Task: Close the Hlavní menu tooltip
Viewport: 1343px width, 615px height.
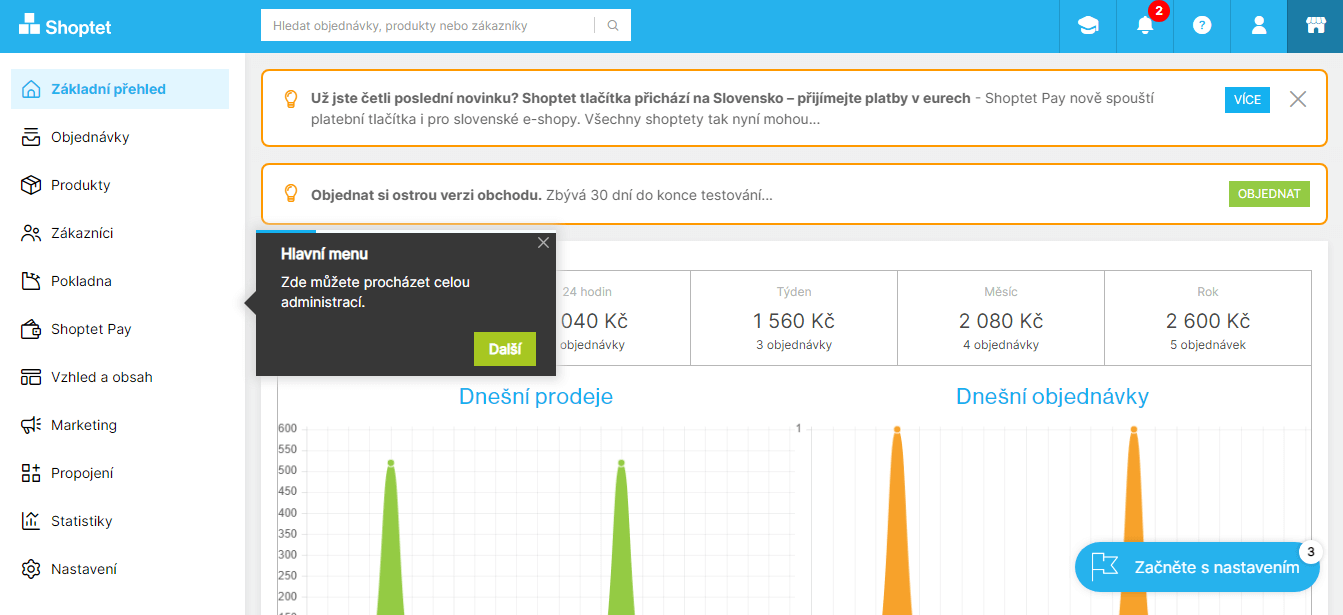Action: [x=543, y=243]
